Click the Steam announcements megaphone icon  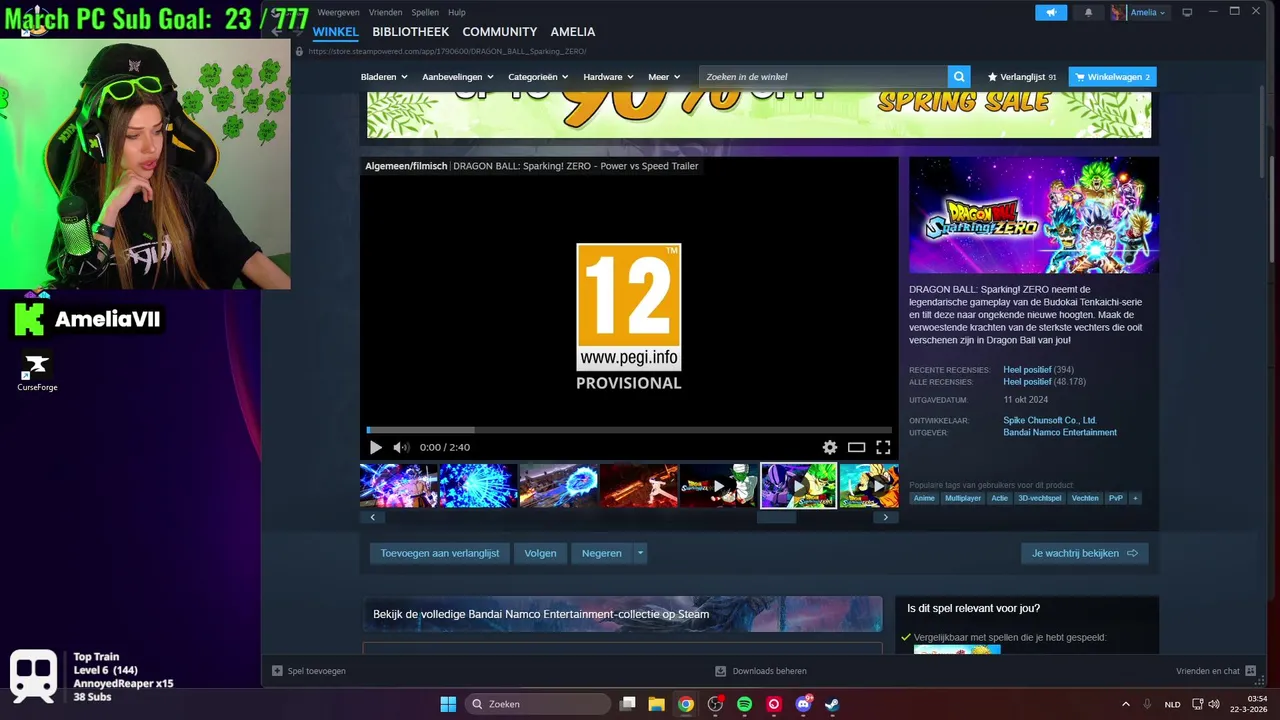(x=1051, y=12)
